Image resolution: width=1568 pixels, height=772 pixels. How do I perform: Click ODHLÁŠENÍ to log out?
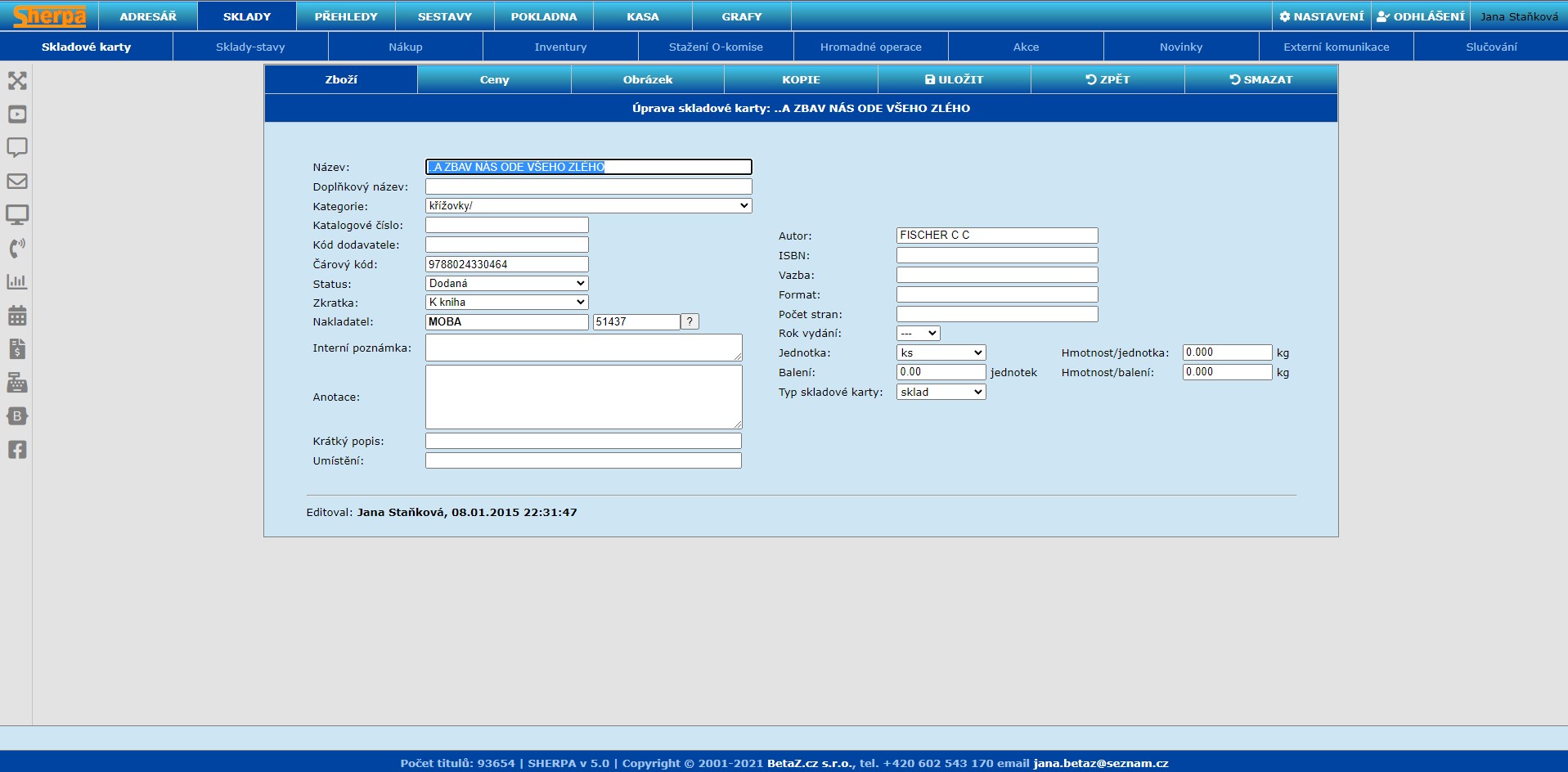[x=1421, y=16]
